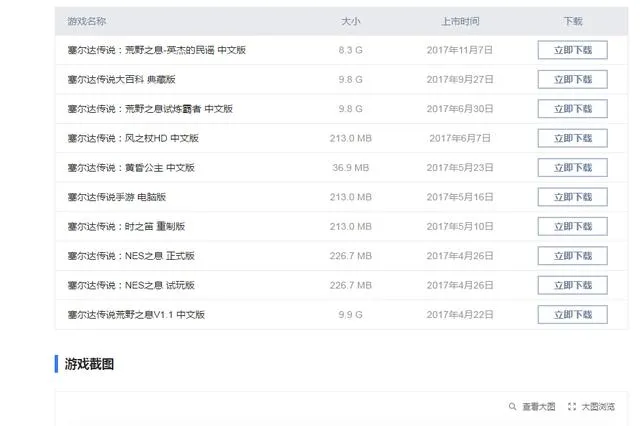The height and width of the screenshot is (426, 640).
Task: Select the 9.9 G size cell
Action: [351, 314]
